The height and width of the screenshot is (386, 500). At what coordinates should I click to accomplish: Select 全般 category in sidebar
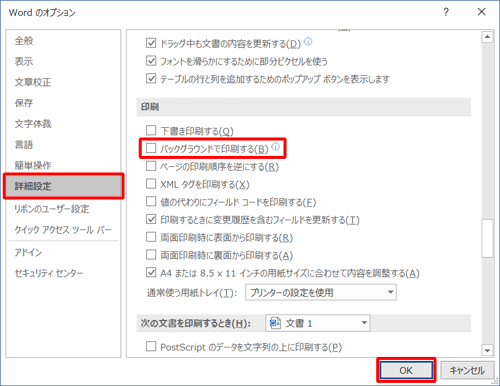click(24, 41)
